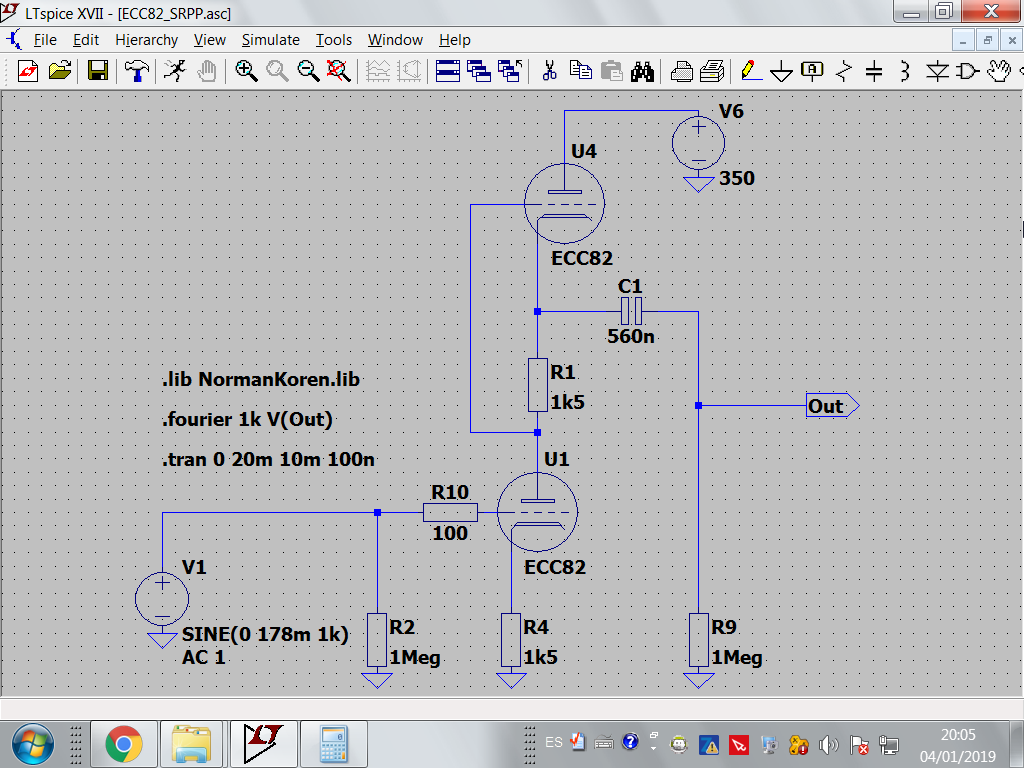Select the copy tool icon

[580, 71]
